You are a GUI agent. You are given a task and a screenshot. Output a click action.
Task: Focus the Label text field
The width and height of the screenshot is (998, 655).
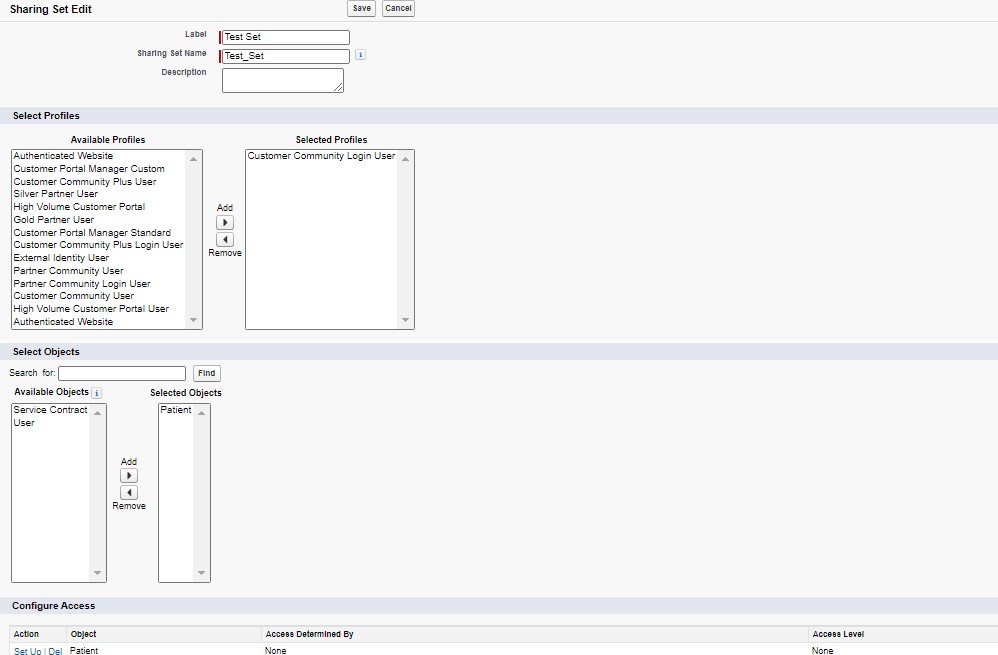click(285, 37)
